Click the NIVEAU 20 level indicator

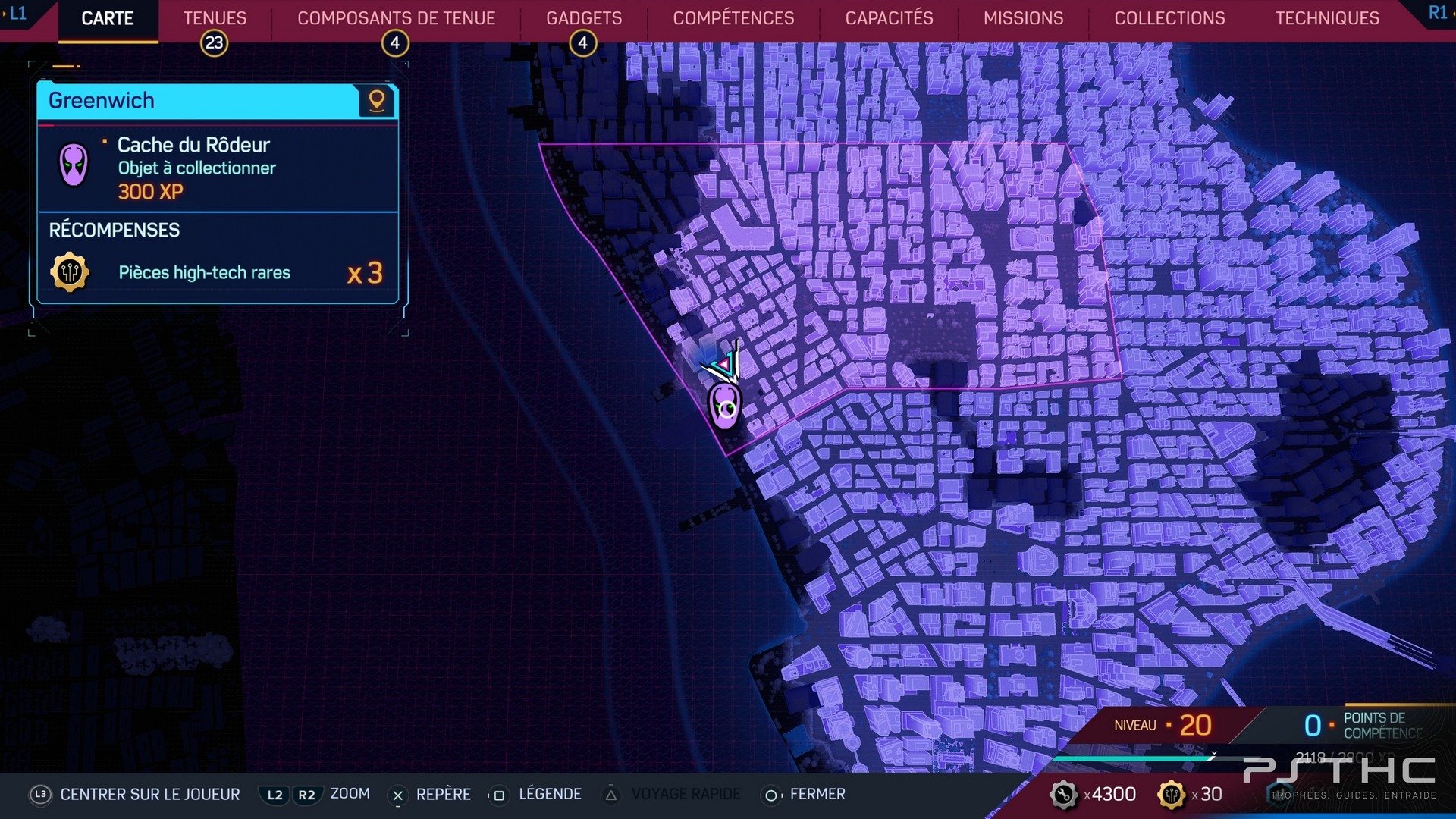click(x=1163, y=726)
